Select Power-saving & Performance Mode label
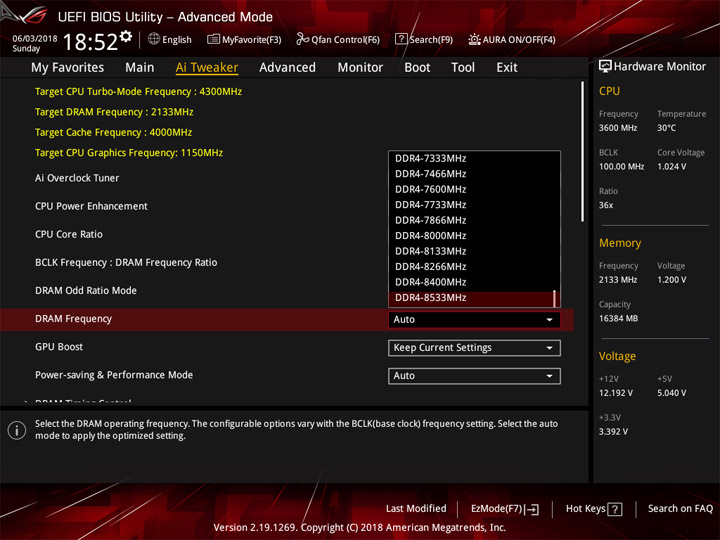 (114, 375)
